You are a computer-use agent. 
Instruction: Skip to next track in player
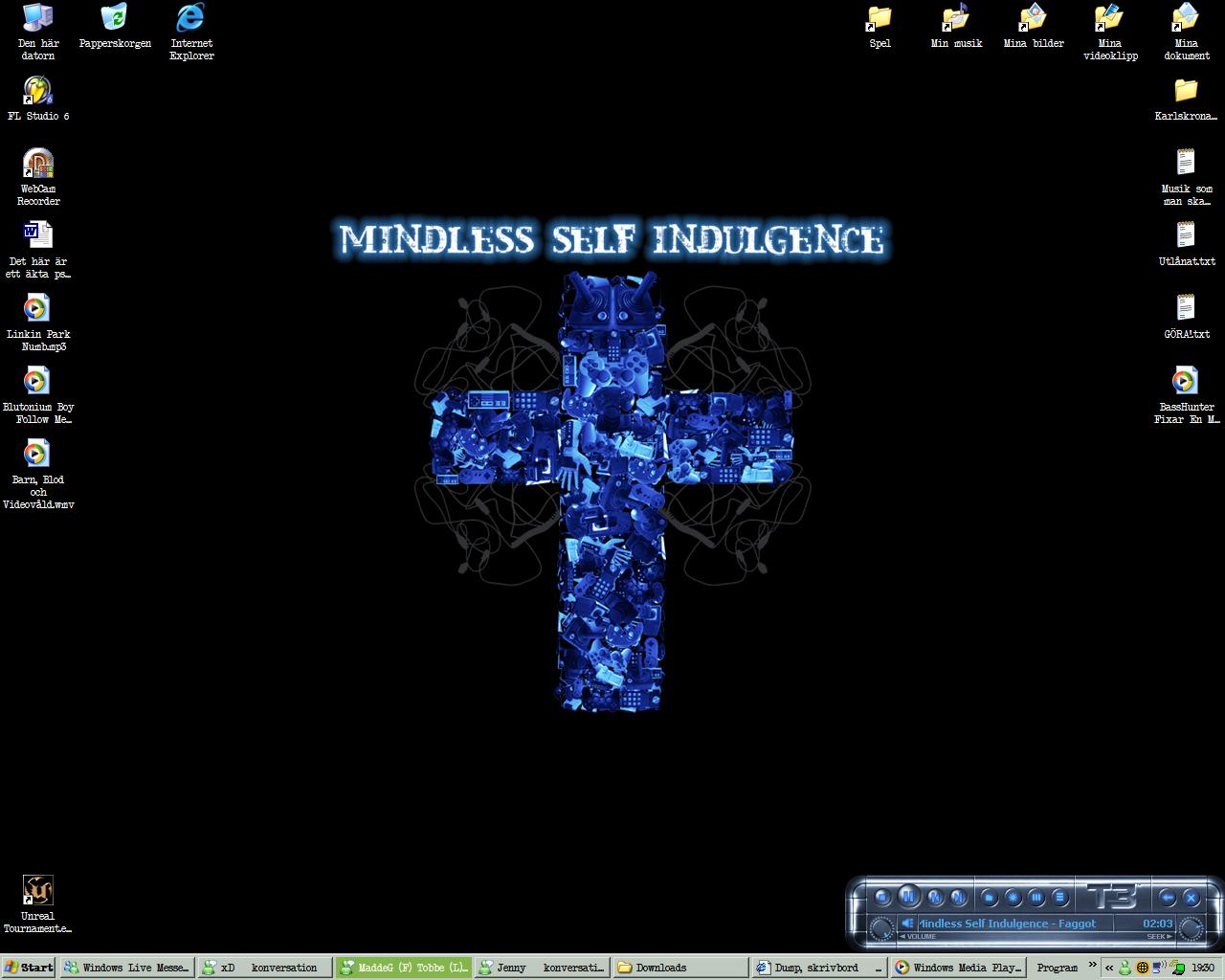(958, 898)
